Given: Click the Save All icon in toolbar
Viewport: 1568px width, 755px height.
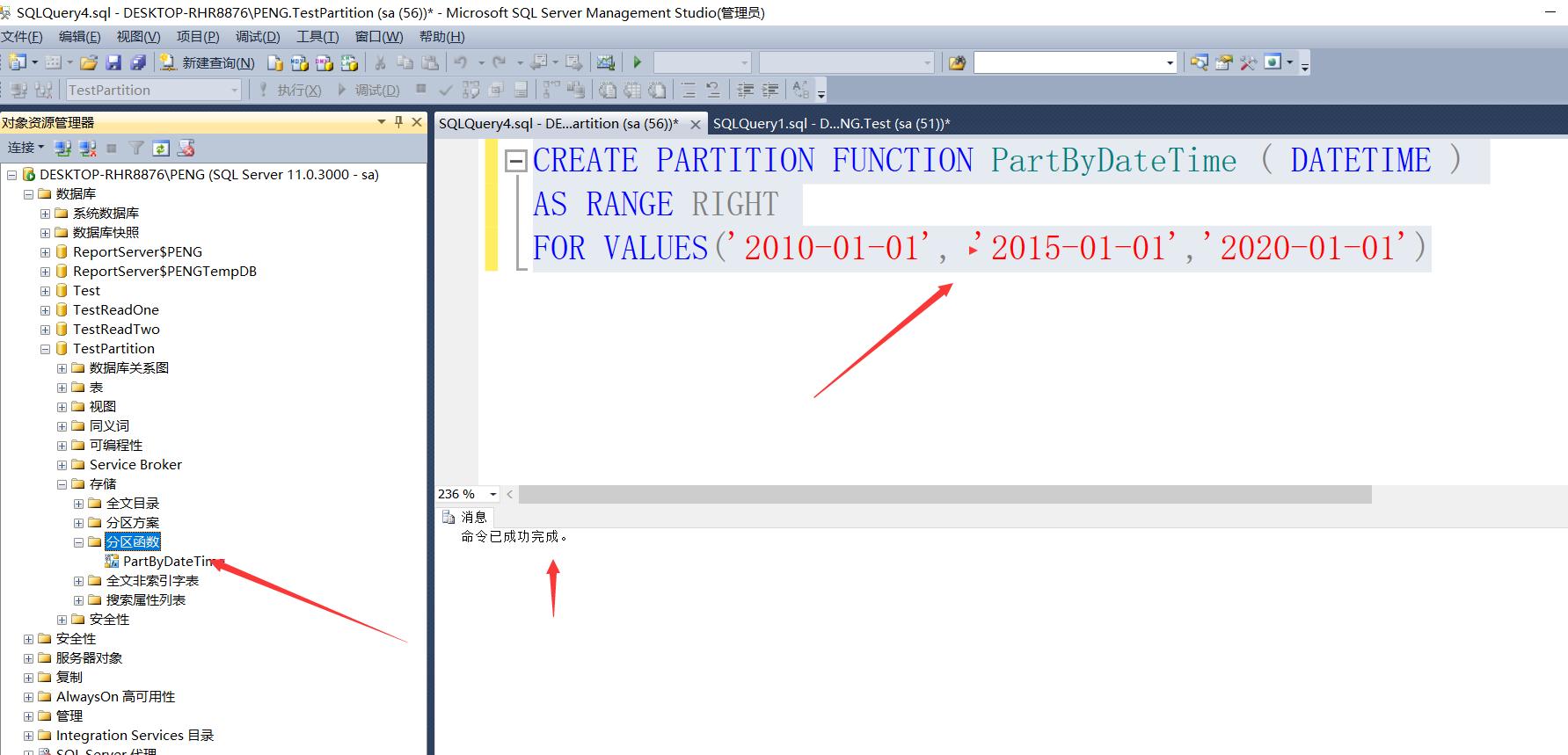Looking at the screenshot, I should click(138, 62).
